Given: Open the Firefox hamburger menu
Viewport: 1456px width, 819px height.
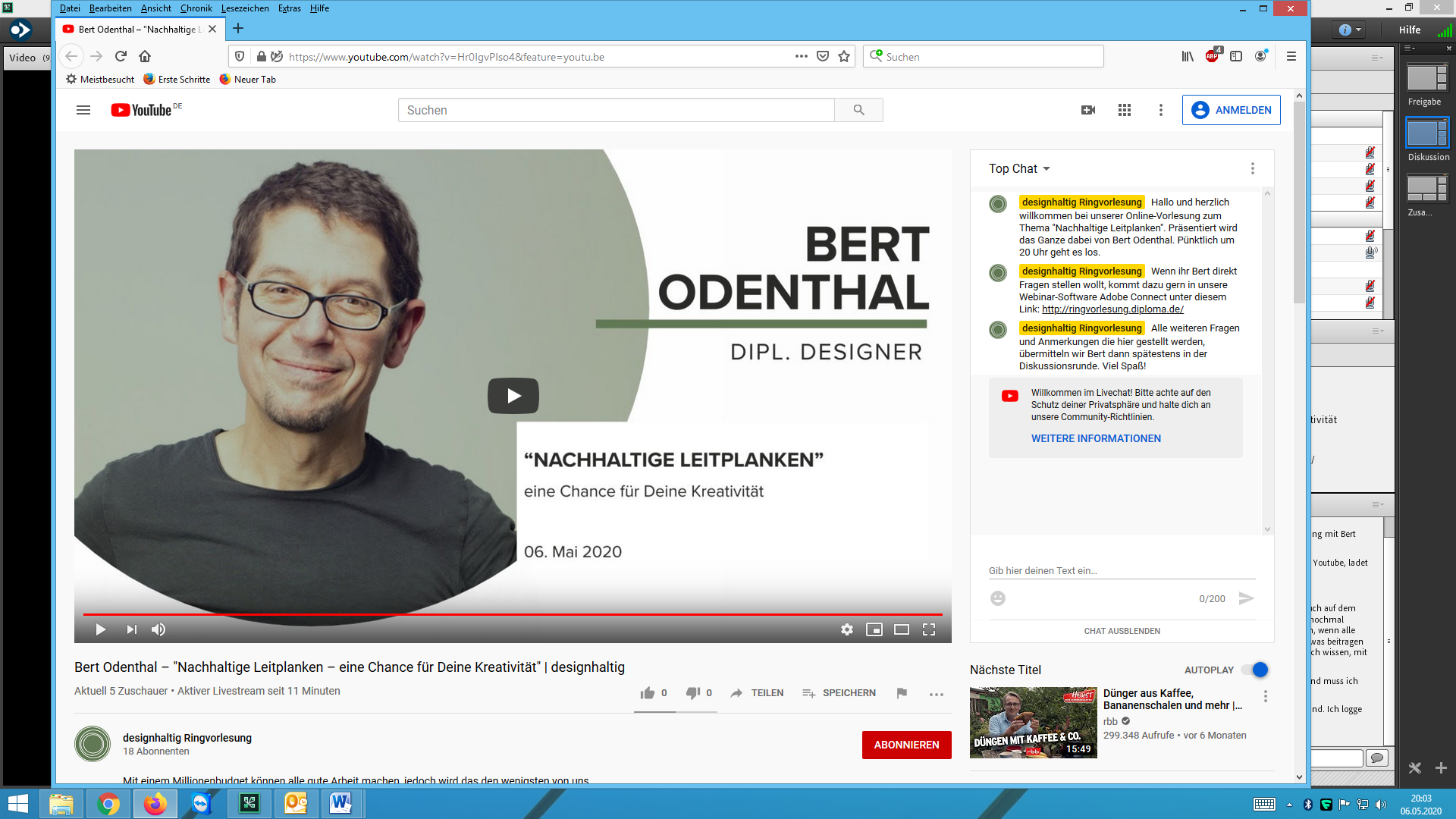Looking at the screenshot, I should pyautogui.click(x=1291, y=56).
